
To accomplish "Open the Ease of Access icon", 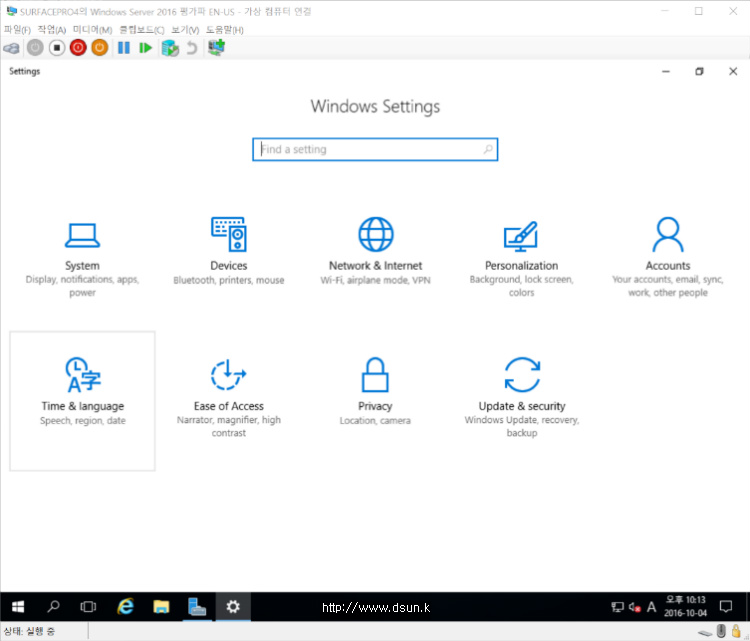I will coord(229,375).
